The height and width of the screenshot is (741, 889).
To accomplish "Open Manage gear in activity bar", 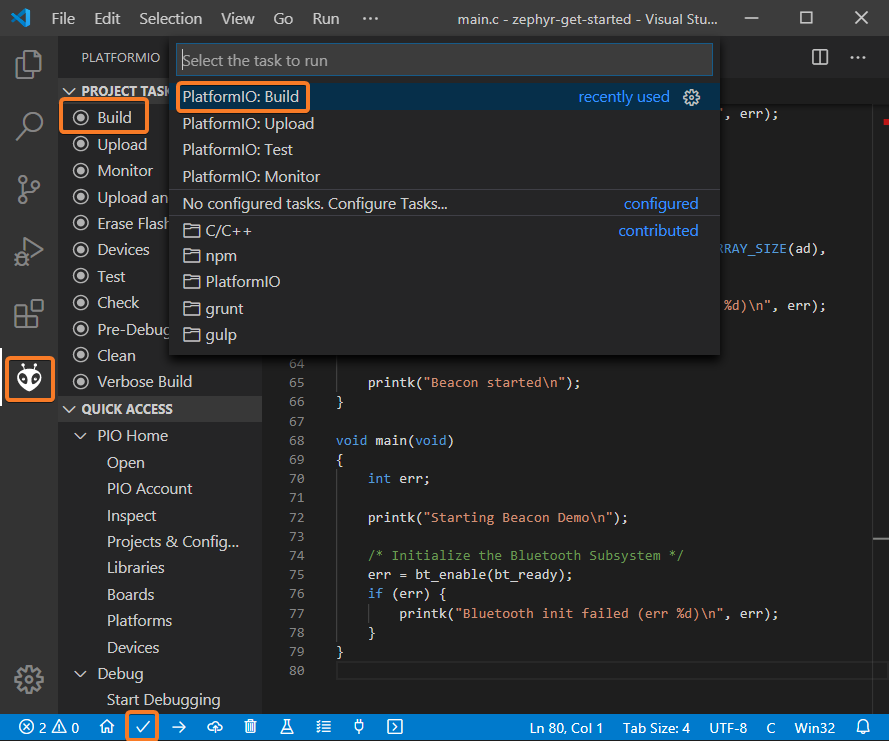I will point(28,679).
